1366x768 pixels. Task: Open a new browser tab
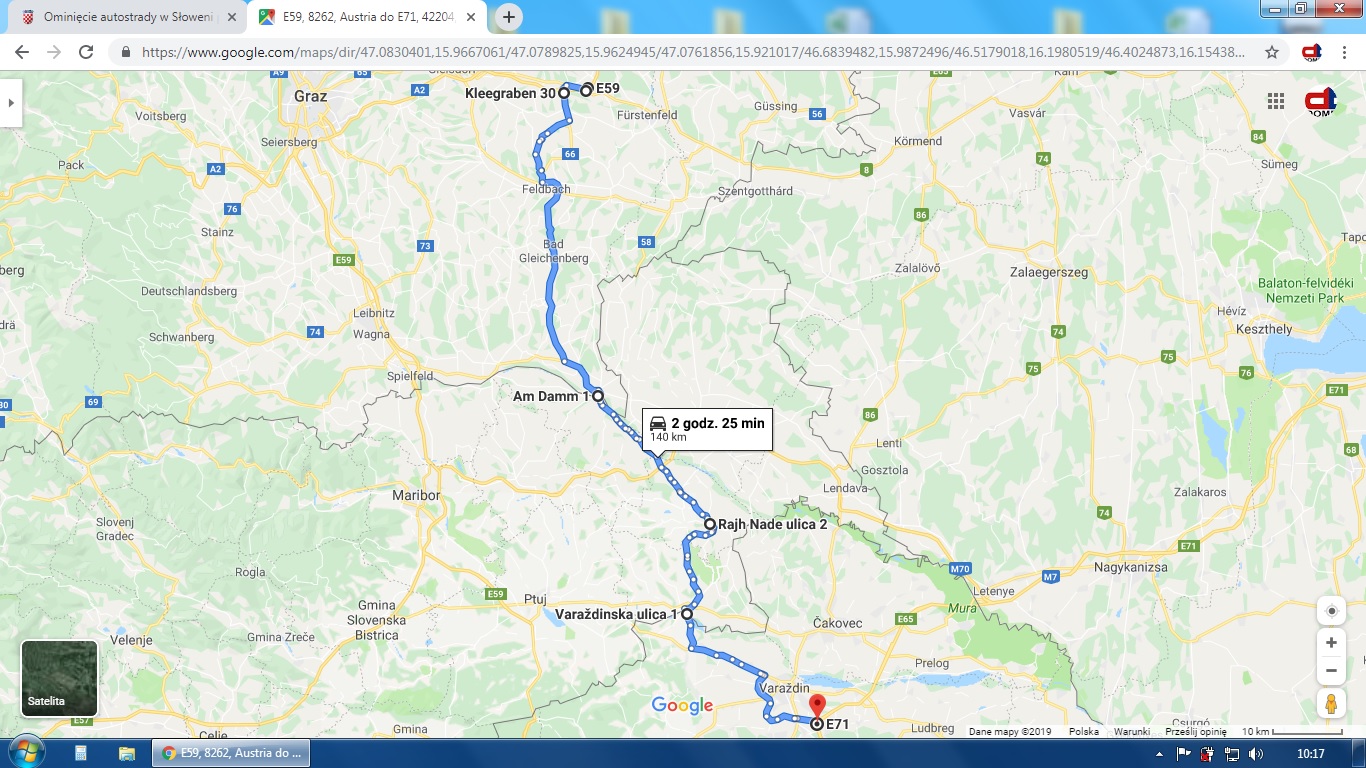[x=509, y=17]
